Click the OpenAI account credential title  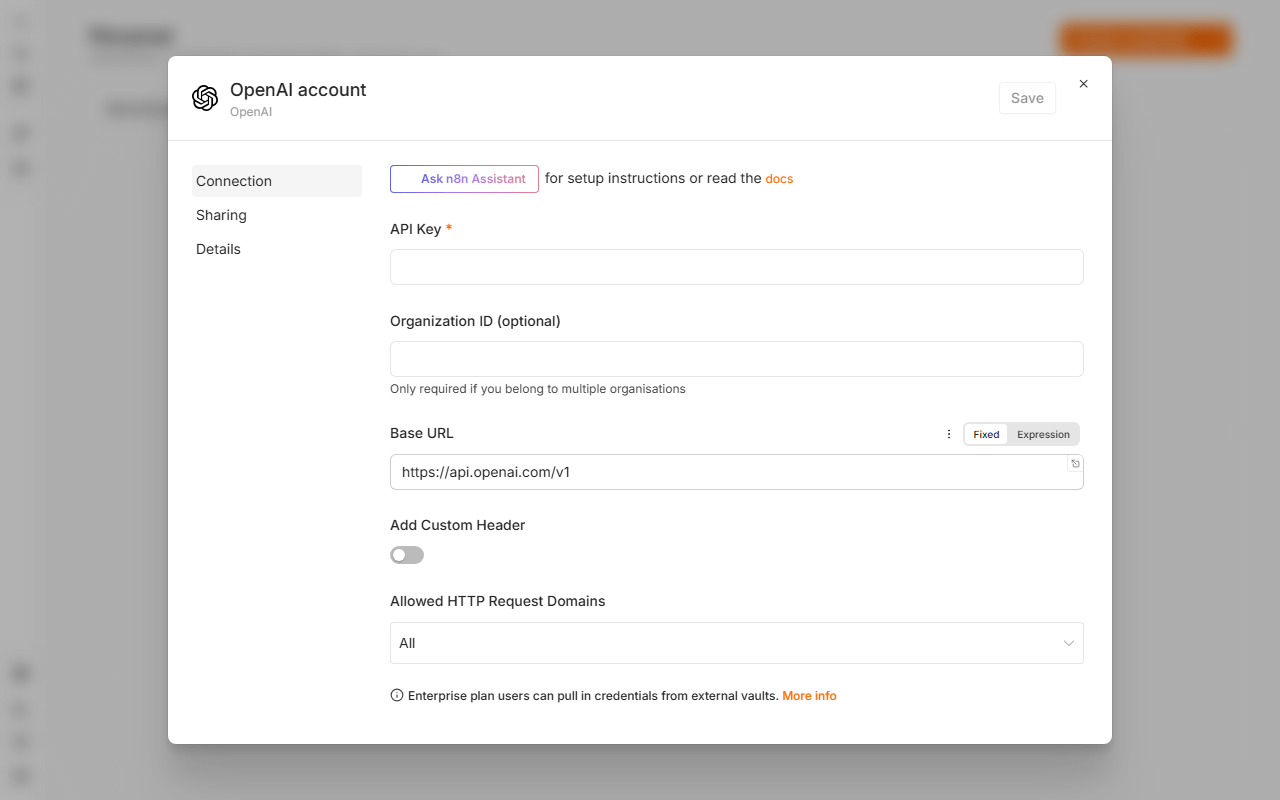pyautogui.click(x=298, y=90)
